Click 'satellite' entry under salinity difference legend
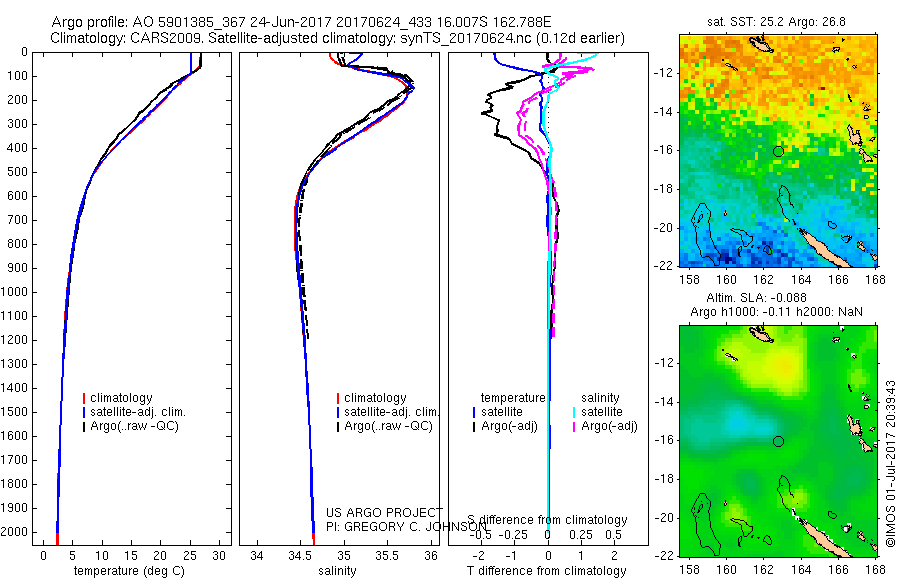The width and height of the screenshot is (900, 580). [602, 412]
